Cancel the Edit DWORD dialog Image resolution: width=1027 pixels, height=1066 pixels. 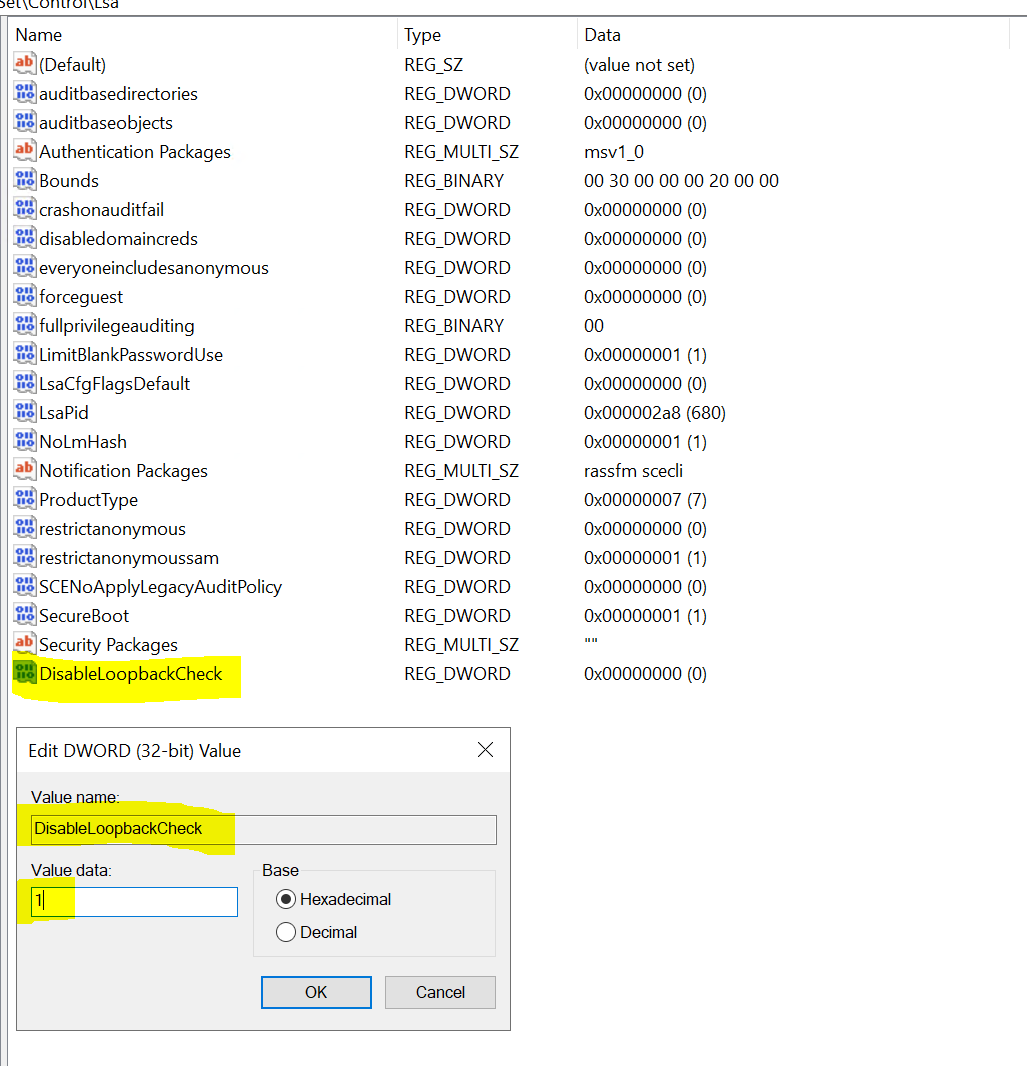tap(440, 992)
